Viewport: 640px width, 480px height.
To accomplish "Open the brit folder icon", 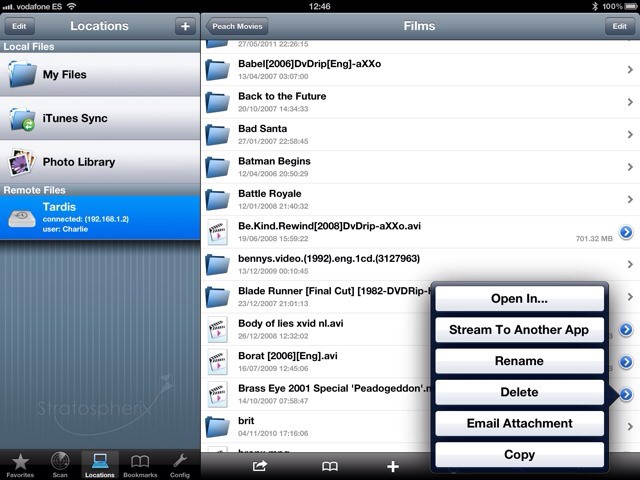I will click(x=217, y=427).
